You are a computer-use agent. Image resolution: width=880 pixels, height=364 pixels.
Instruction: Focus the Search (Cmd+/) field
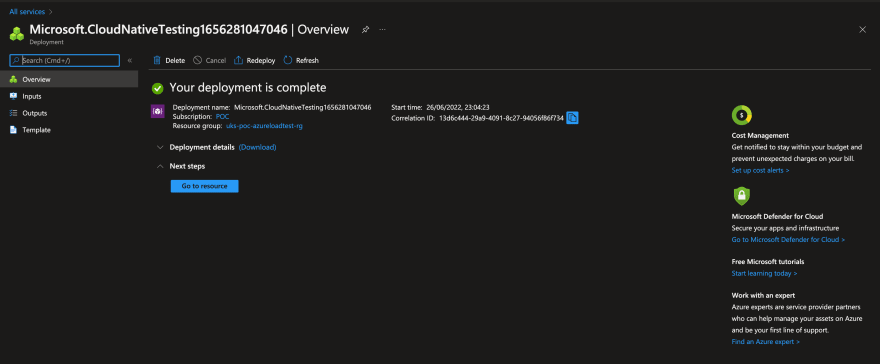tap(65, 61)
